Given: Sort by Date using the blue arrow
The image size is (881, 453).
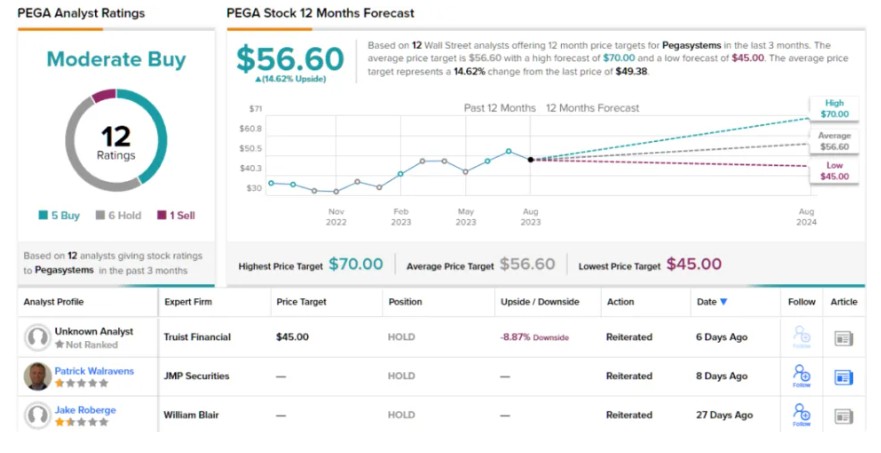Looking at the screenshot, I should click(x=724, y=302).
